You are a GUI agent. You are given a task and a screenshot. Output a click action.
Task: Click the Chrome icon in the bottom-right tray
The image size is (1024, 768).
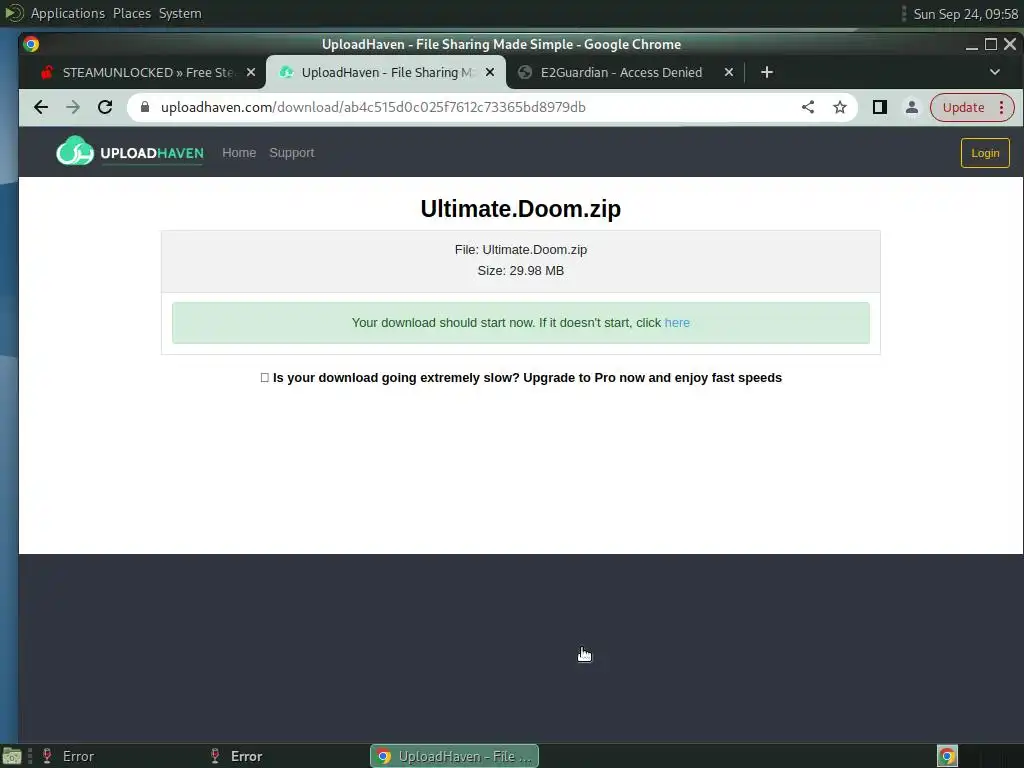point(947,756)
